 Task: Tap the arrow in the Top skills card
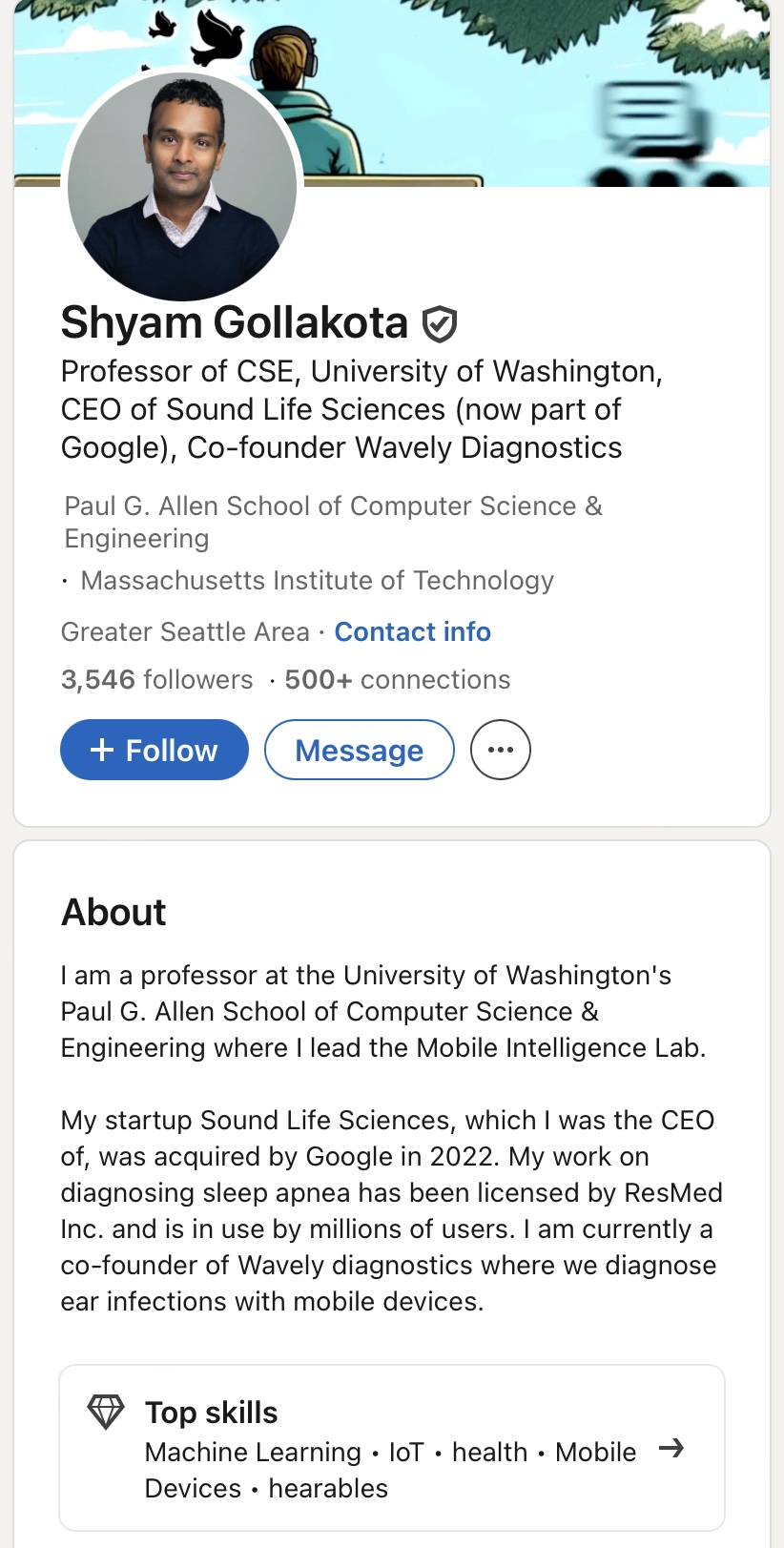tap(671, 1449)
